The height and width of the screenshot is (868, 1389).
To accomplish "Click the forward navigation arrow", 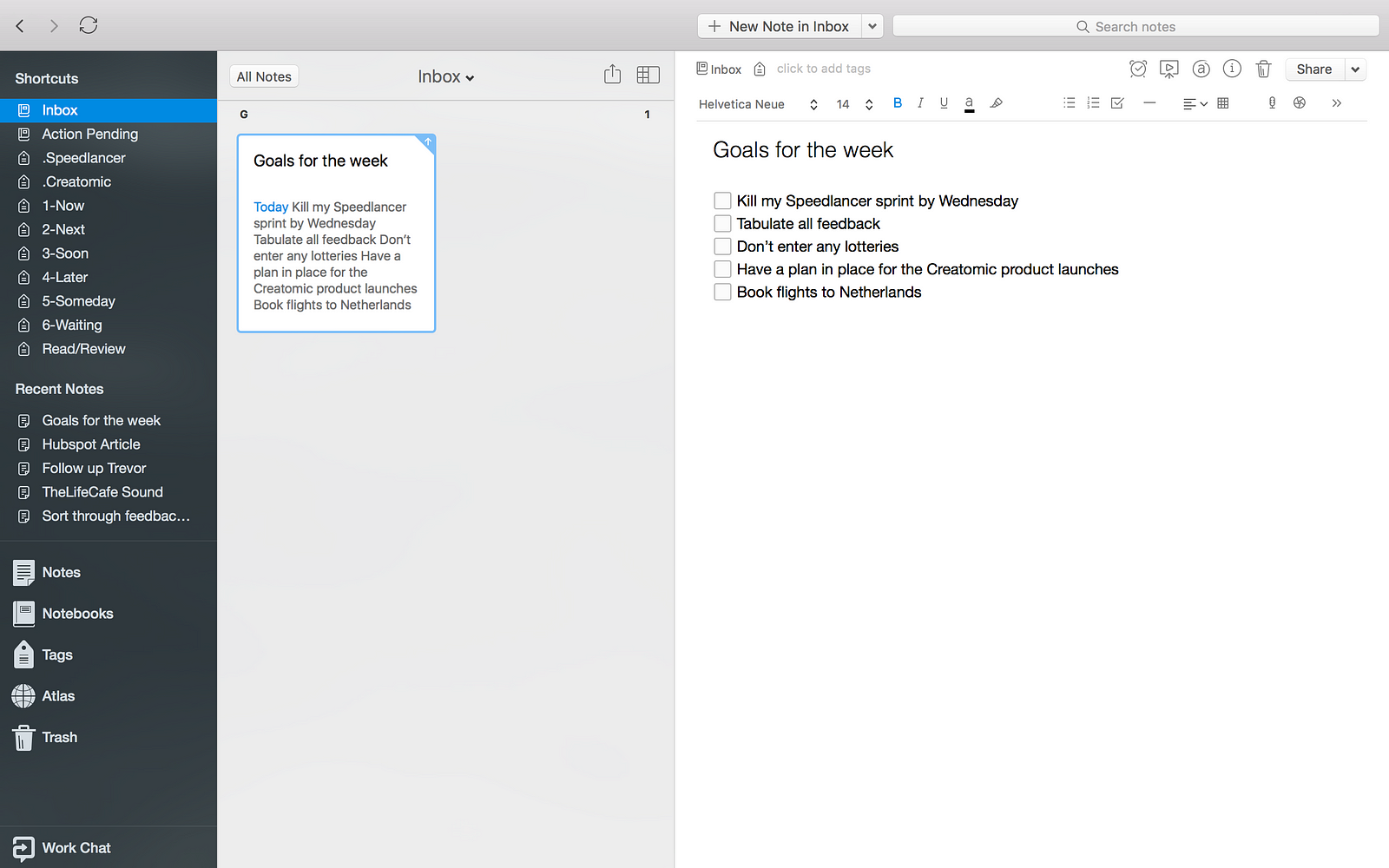I will pos(54,26).
